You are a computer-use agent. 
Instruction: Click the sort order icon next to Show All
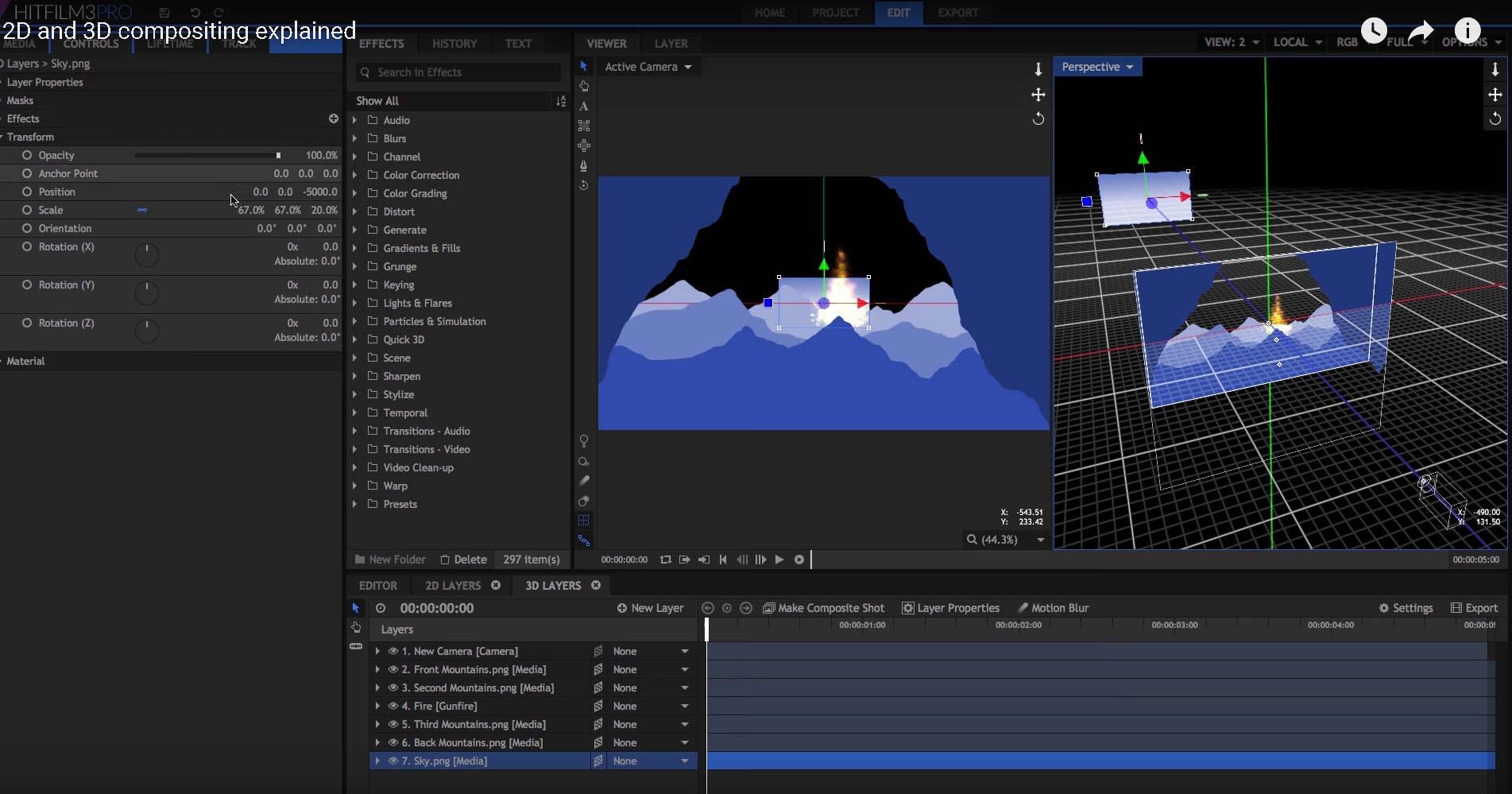click(561, 101)
